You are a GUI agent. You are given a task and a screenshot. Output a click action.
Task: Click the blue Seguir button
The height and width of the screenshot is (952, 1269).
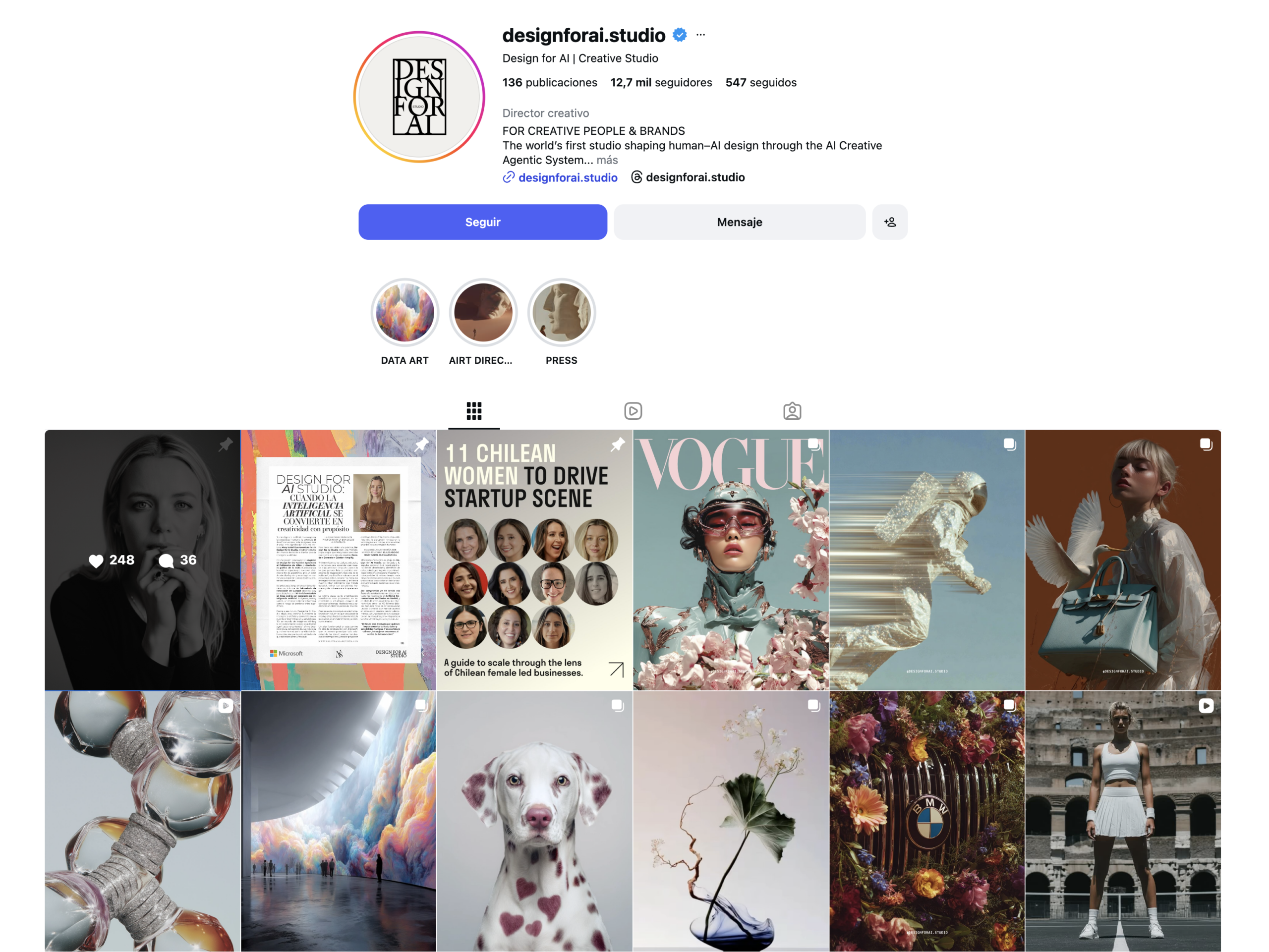482,222
